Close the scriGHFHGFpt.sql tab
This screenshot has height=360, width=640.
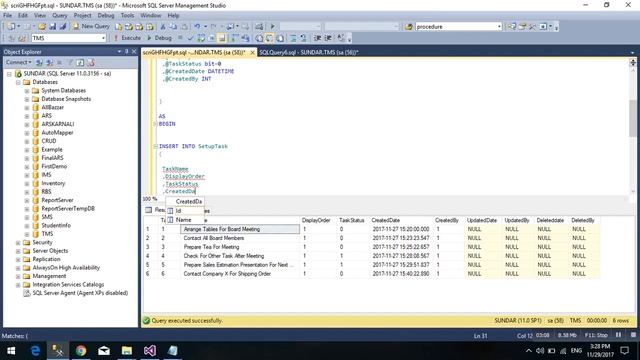[252, 52]
